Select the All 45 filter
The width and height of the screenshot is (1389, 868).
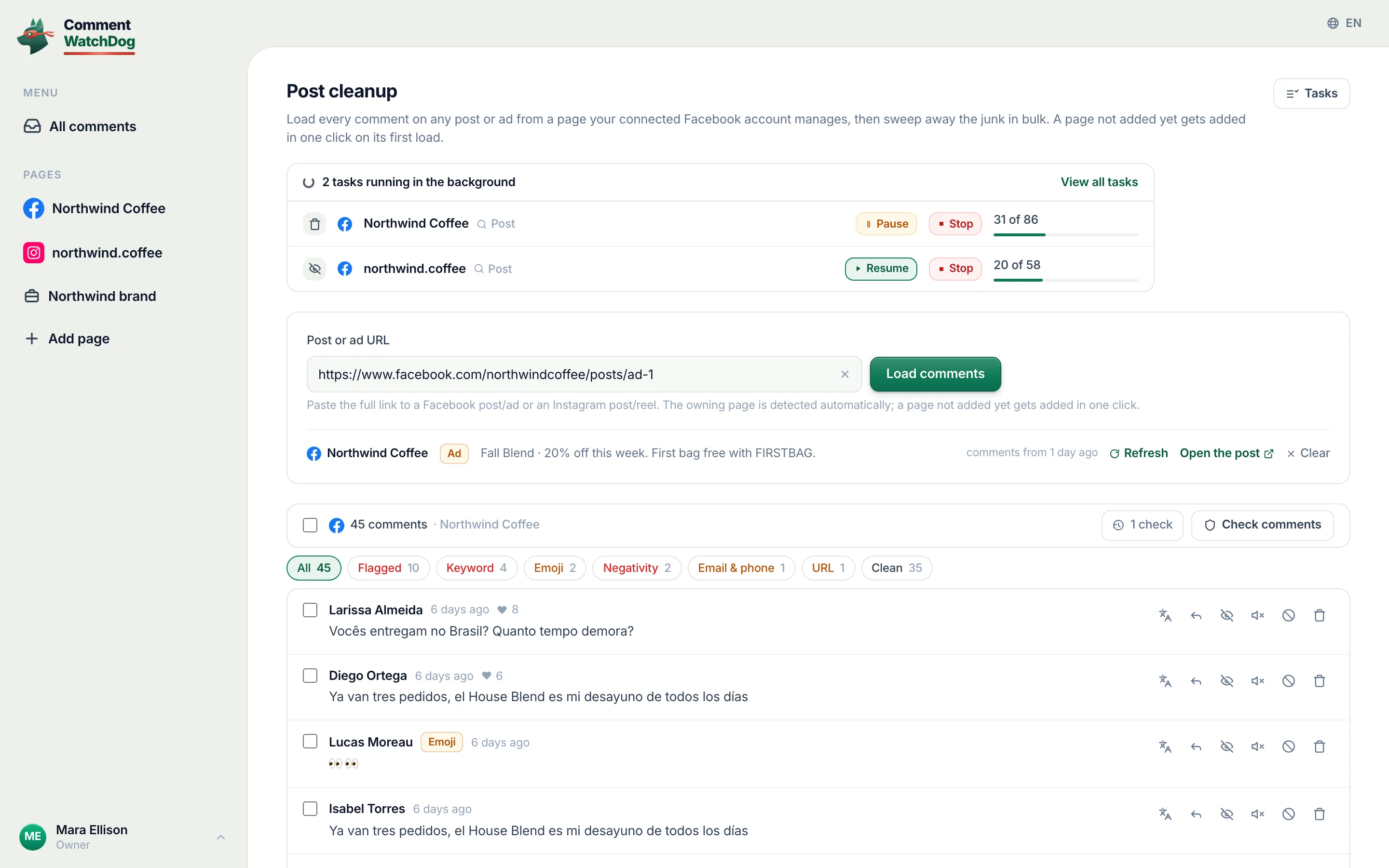coord(314,569)
